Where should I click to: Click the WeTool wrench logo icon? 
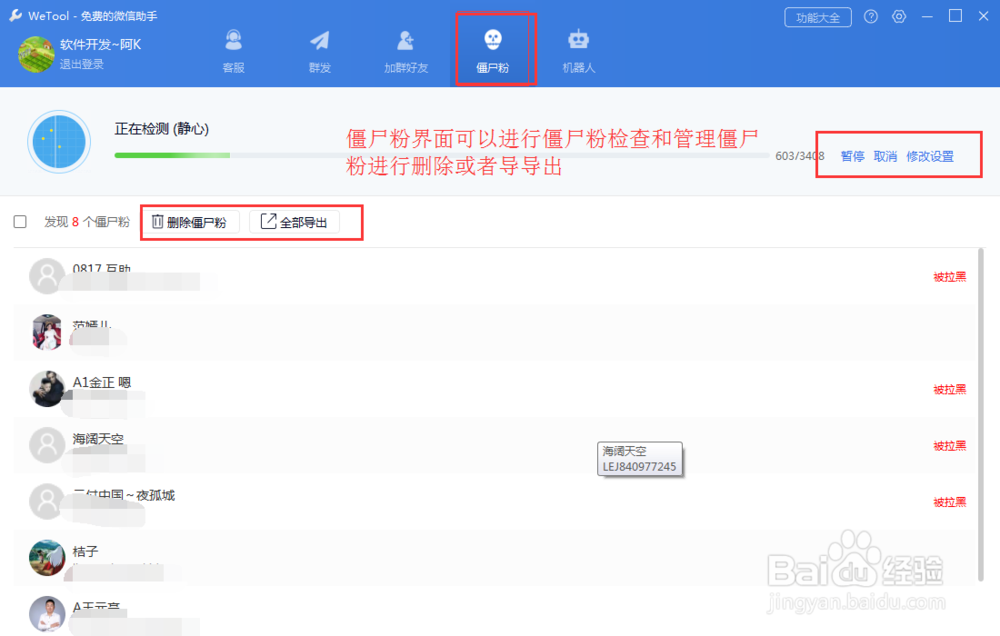[16, 15]
